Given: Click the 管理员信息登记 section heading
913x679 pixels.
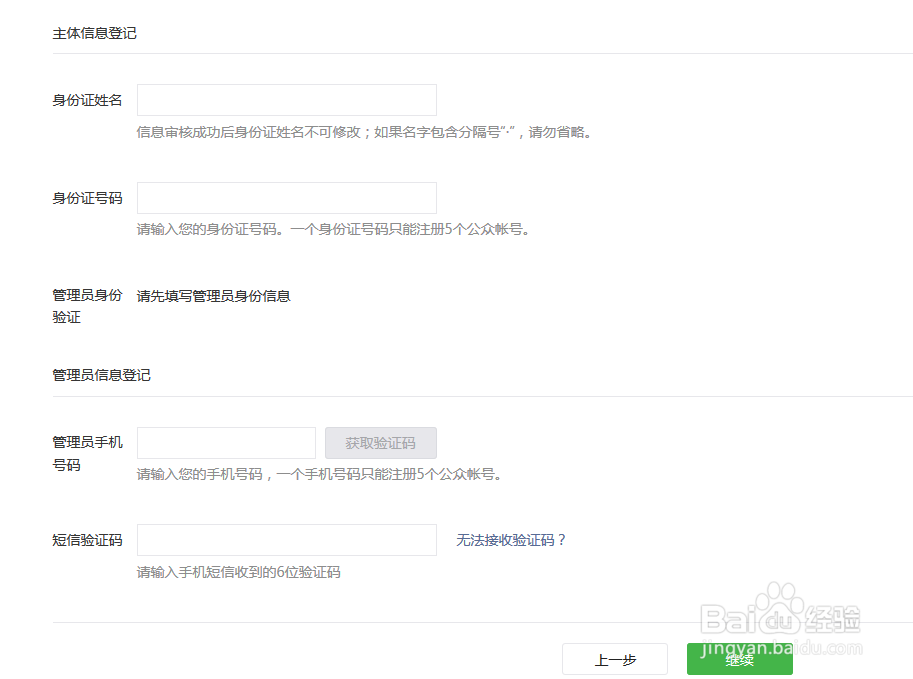Looking at the screenshot, I should 101,375.
